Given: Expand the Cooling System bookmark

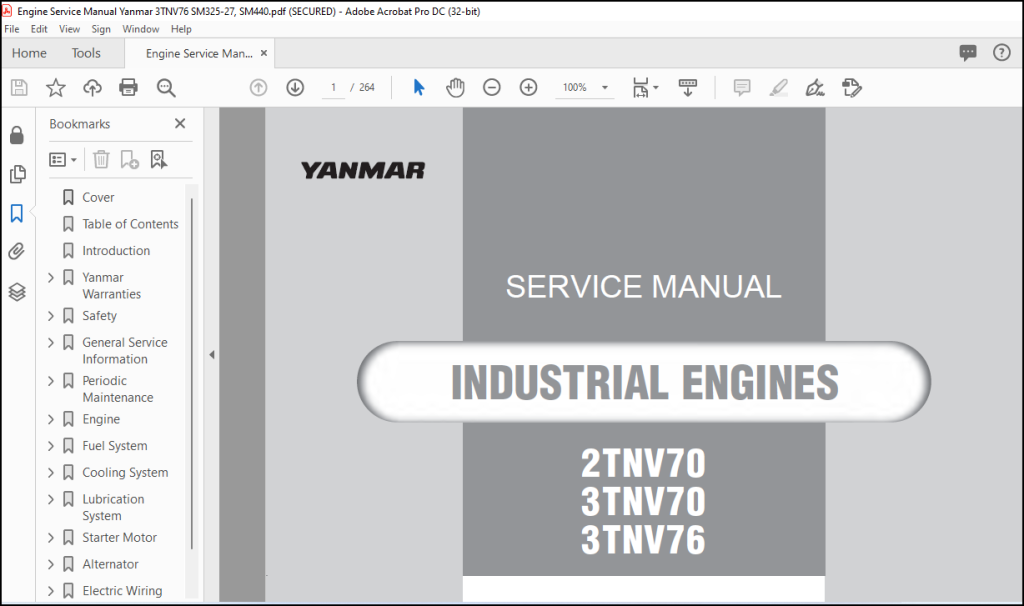Looking at the screenshot, I should click(51, 473).
